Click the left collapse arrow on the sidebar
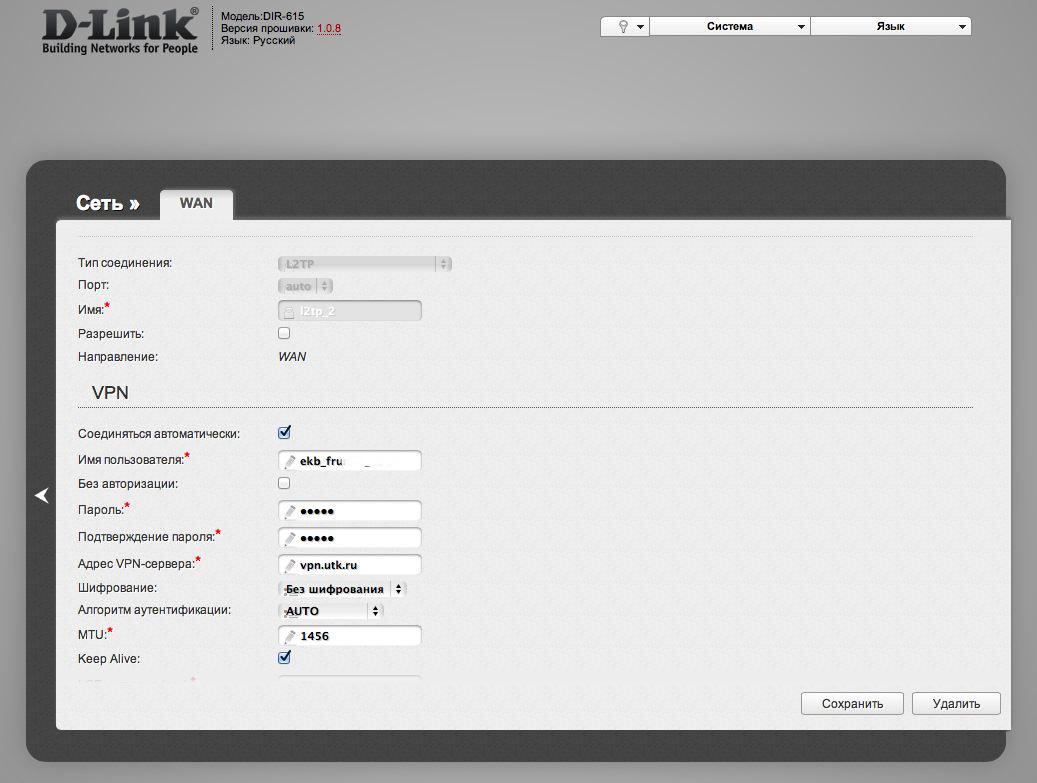The image size is (1037, 783). point(42,495)
